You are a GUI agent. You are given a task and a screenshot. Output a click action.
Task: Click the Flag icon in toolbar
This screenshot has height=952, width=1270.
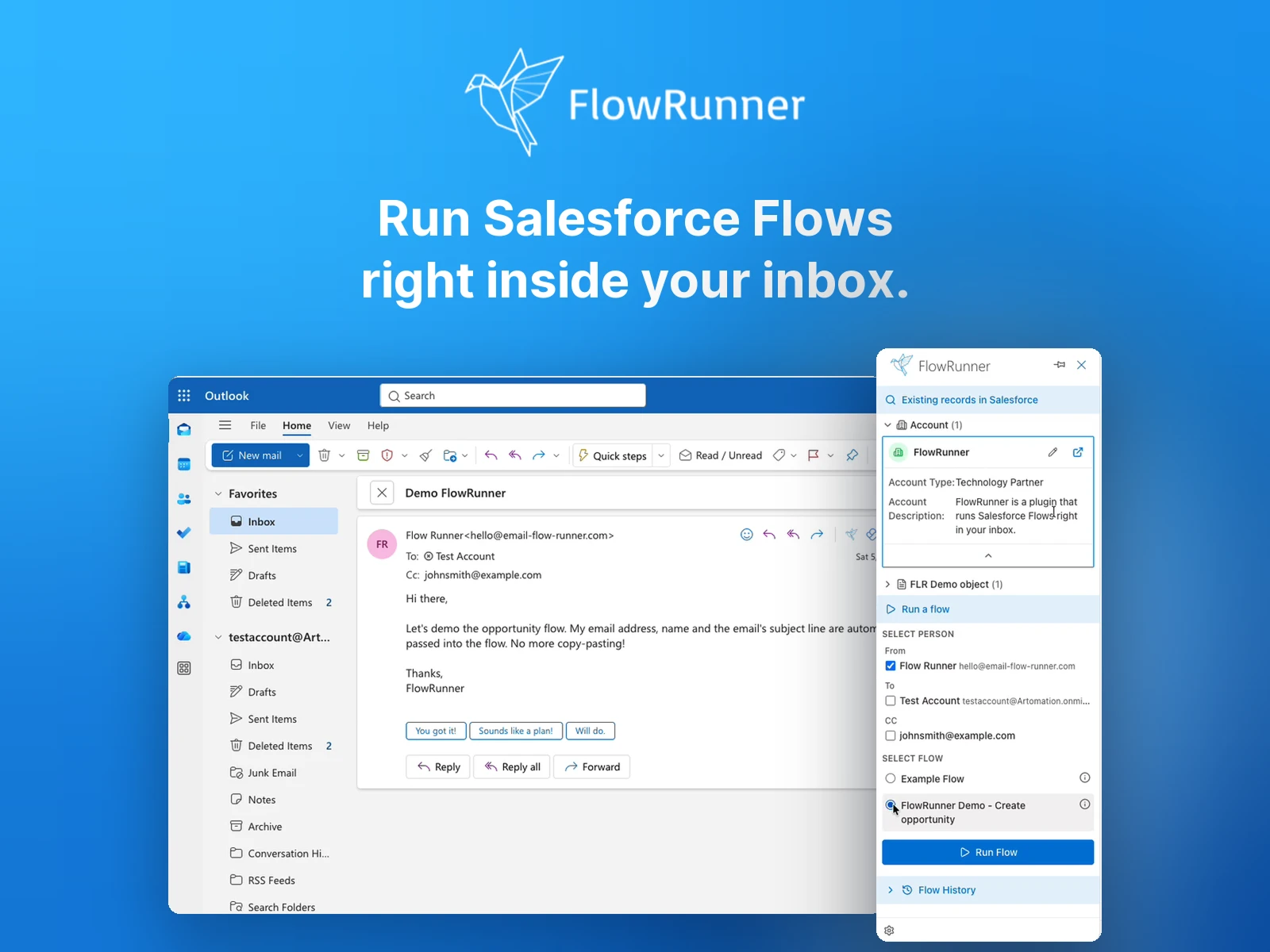click(x=814, y=455)
